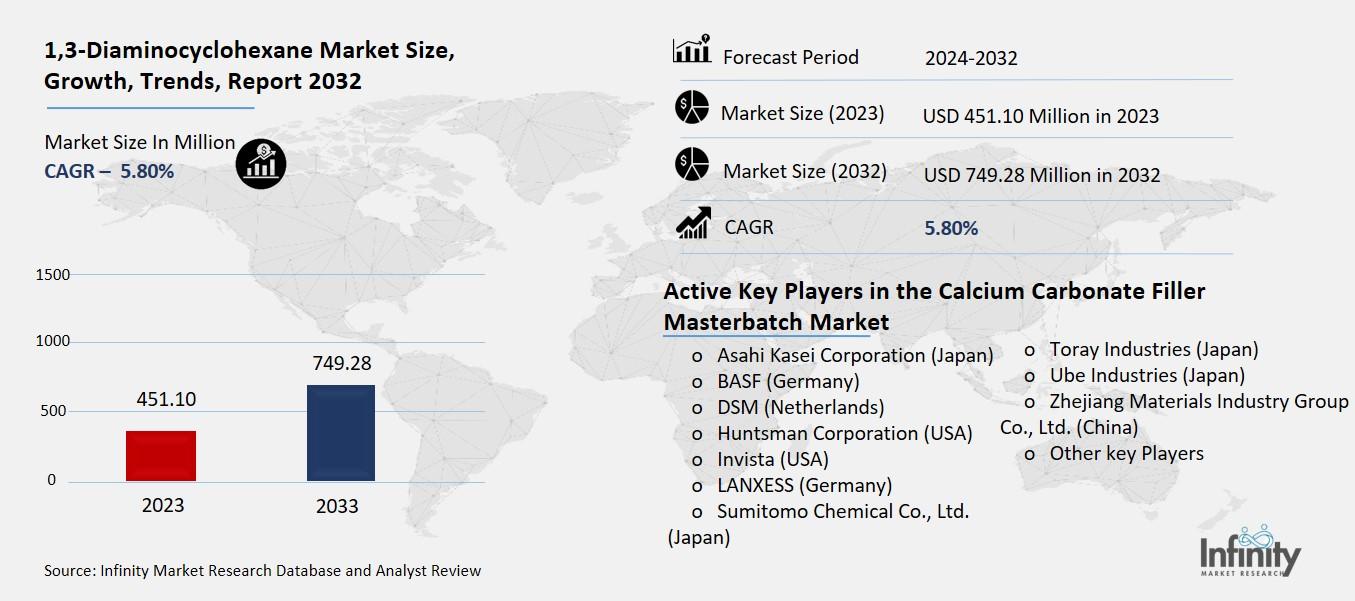Select Huntsman Corporation (USA) entry
Viewport: 1355px width, 601px height.
(x=844, y=433)
